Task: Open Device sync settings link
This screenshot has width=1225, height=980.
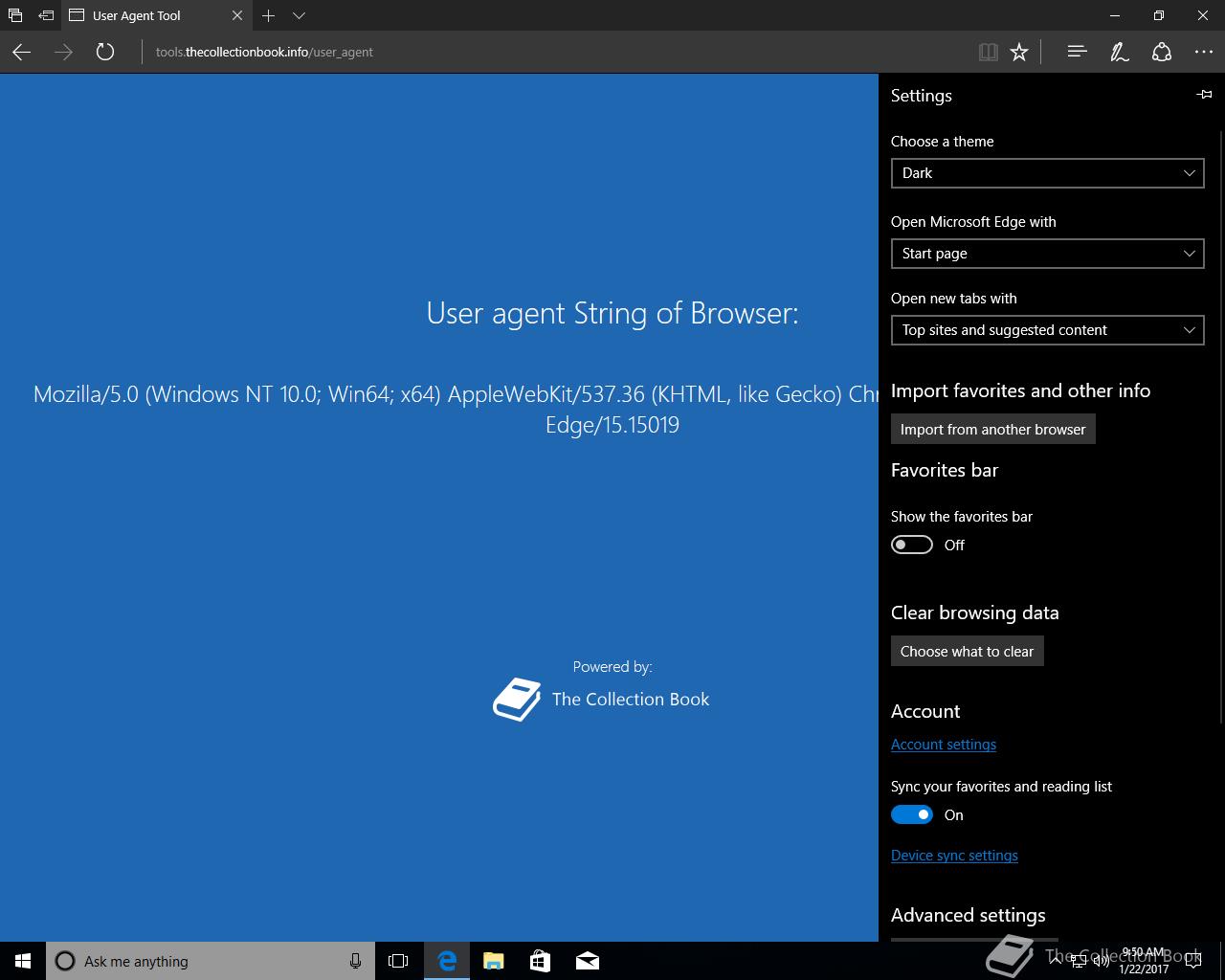Action: 954,856
